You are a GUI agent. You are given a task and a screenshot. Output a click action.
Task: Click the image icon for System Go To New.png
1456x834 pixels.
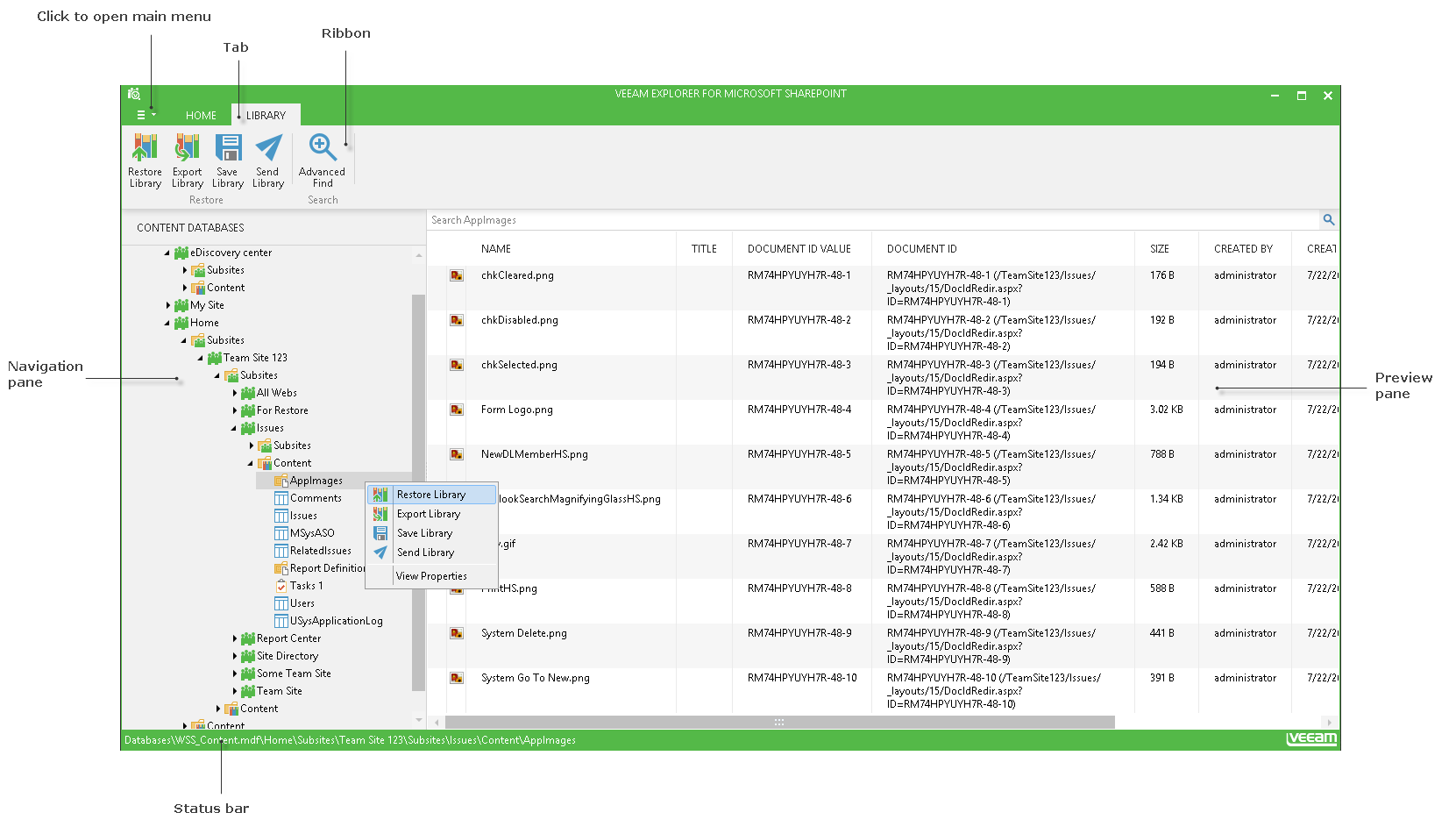point(457,678)
